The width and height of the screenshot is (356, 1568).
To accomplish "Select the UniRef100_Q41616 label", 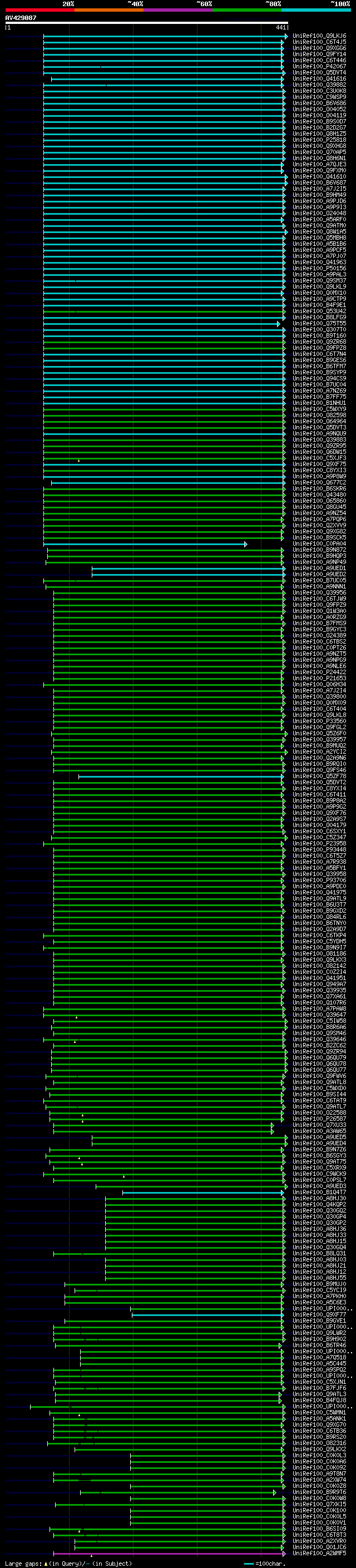I will 319,78.
